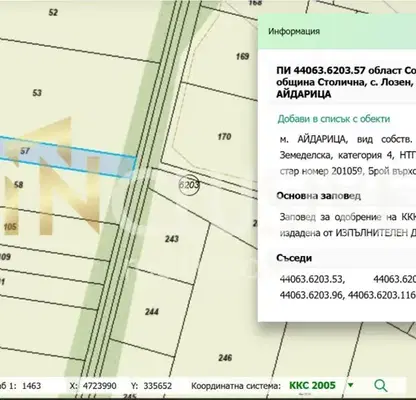Screen dimensions: 416x400
Task: Click parcel 244 on the map
Action: [x=152, y=312]
